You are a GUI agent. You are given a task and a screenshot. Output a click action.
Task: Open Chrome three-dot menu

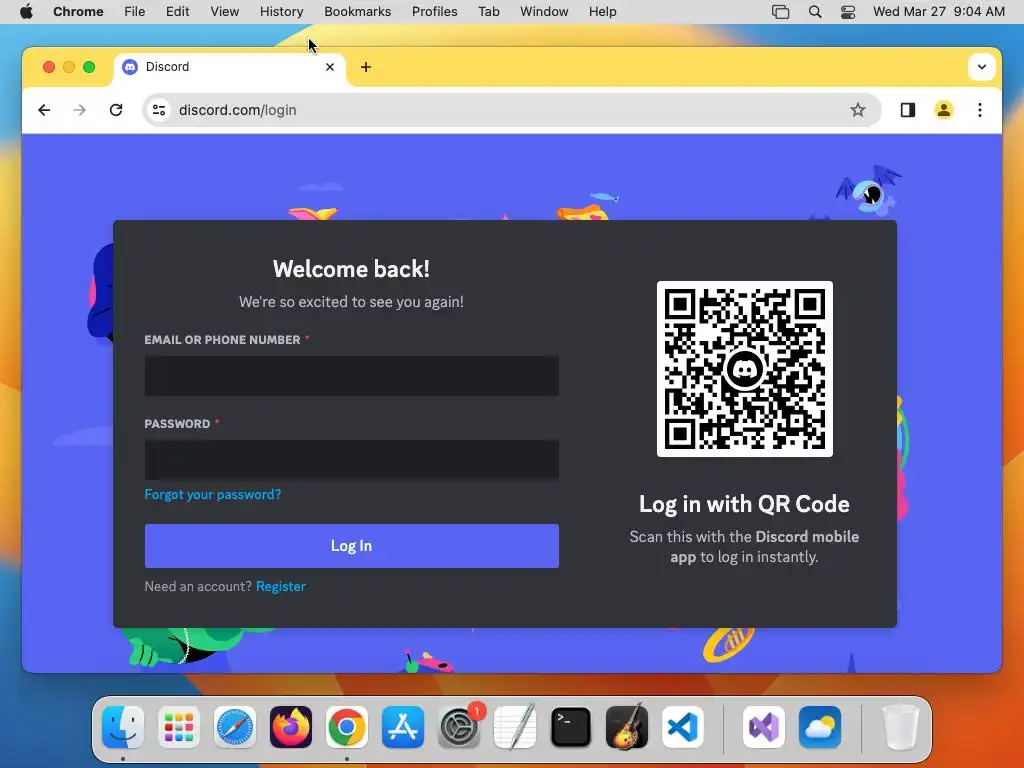(980, 110)
